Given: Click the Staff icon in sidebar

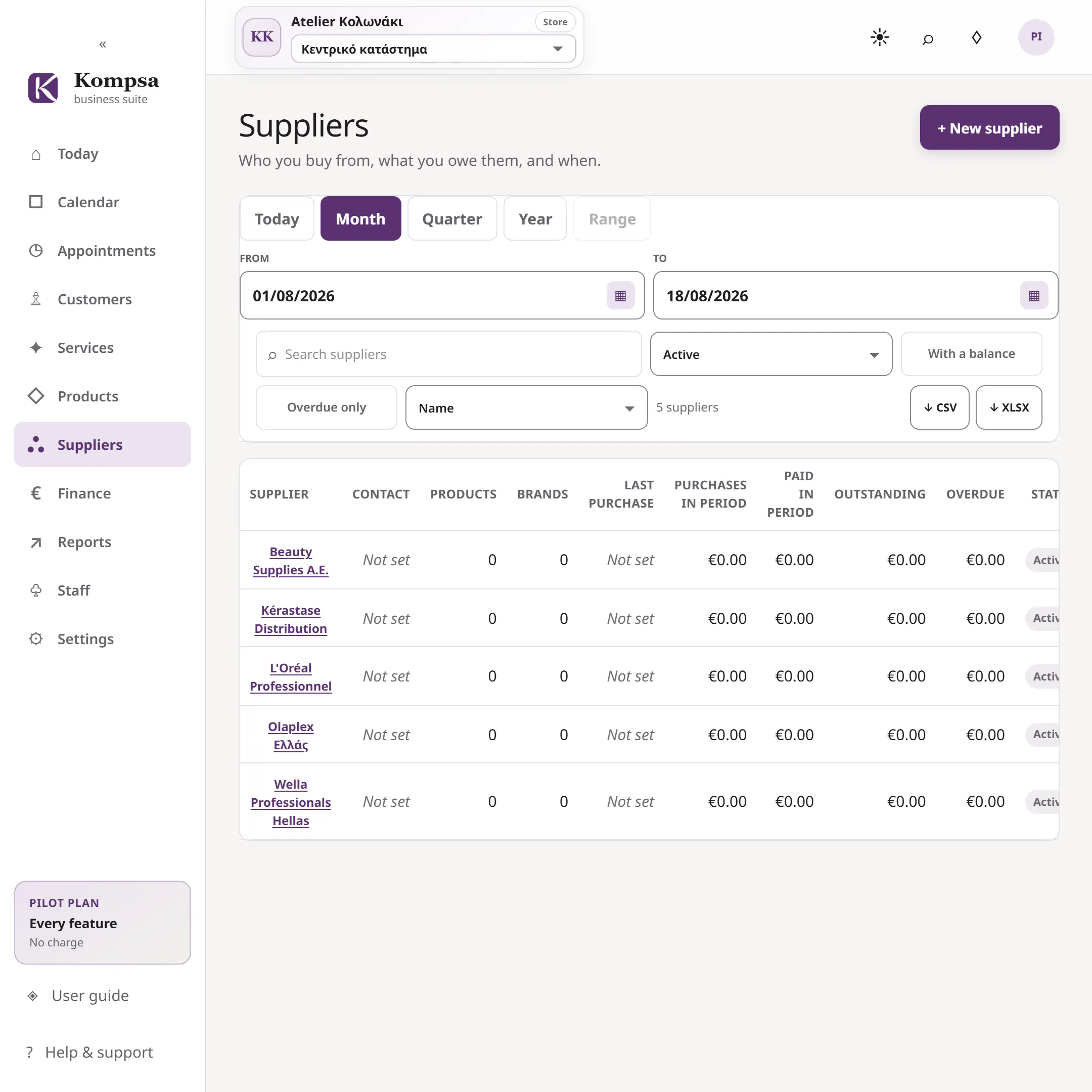Looking at the screenshot, I should click(x=35, y=590).
